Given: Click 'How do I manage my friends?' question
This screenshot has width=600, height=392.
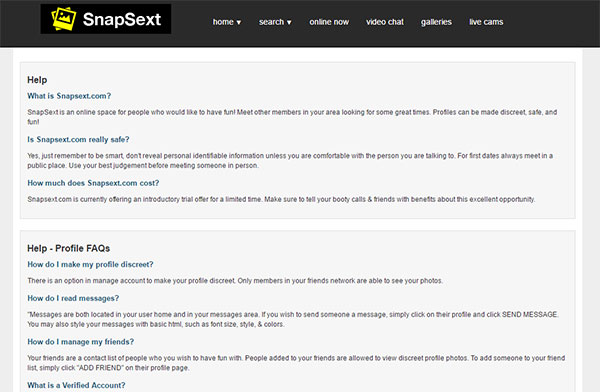Looking at the screenshot, I should point(80,342).
